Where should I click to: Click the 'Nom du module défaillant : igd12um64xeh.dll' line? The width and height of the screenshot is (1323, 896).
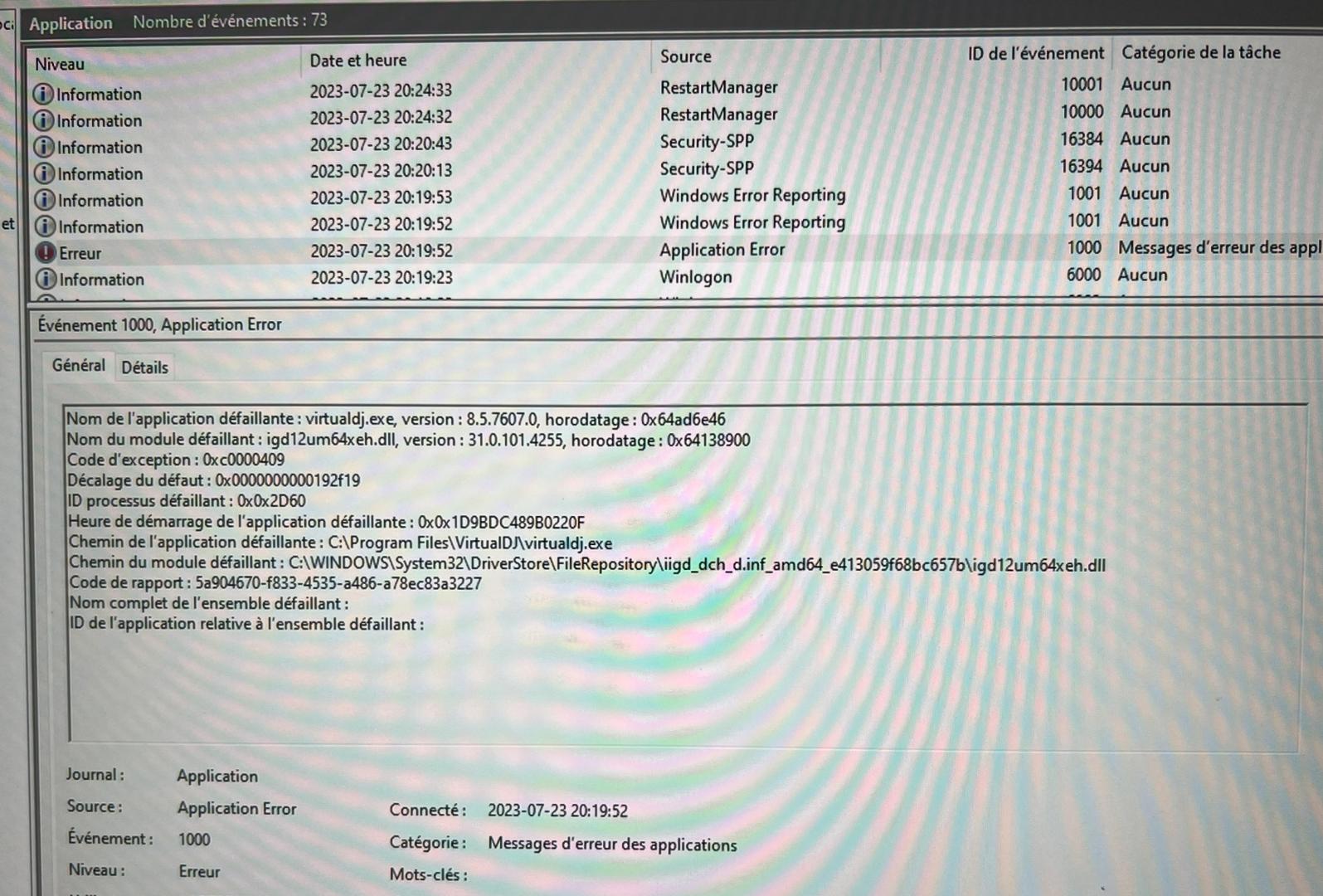tap(408, 440)
